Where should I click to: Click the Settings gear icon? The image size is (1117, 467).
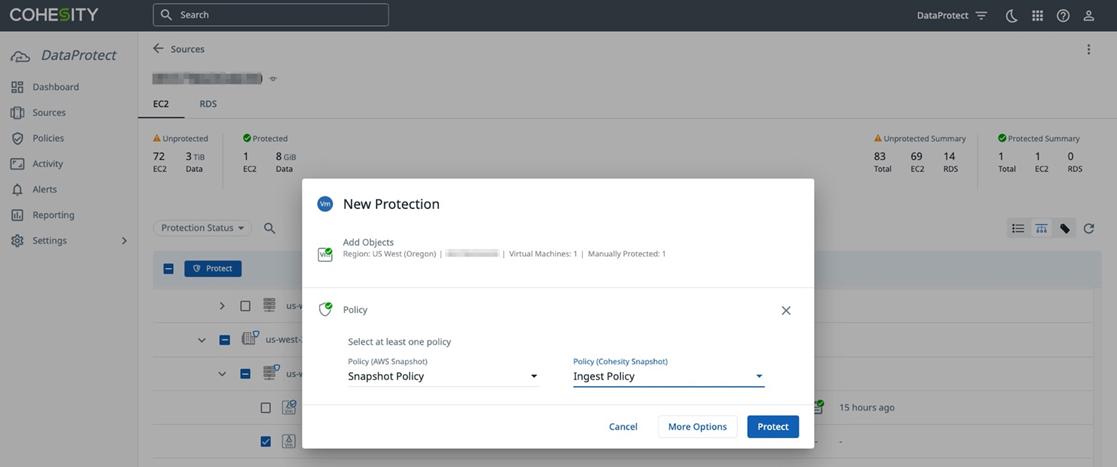18,241
